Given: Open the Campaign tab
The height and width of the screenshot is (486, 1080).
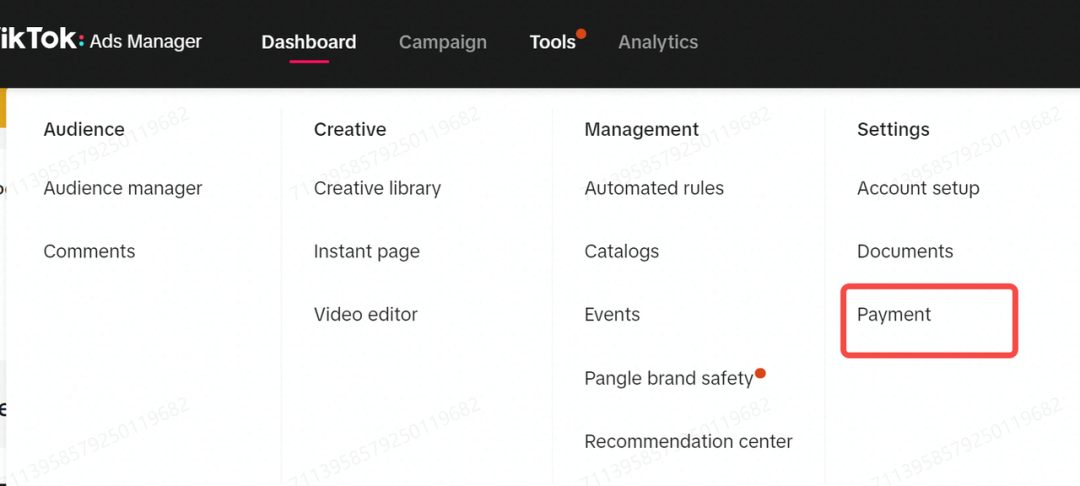Looking at the screenshot, I should click(442, 42).
